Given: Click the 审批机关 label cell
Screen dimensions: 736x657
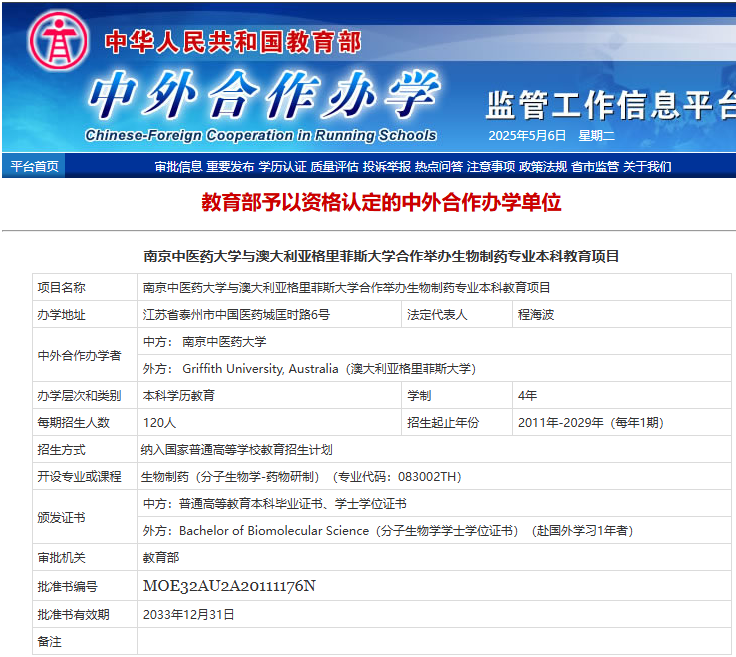Looking at the screenshot, I should click(x=85, y=558).
